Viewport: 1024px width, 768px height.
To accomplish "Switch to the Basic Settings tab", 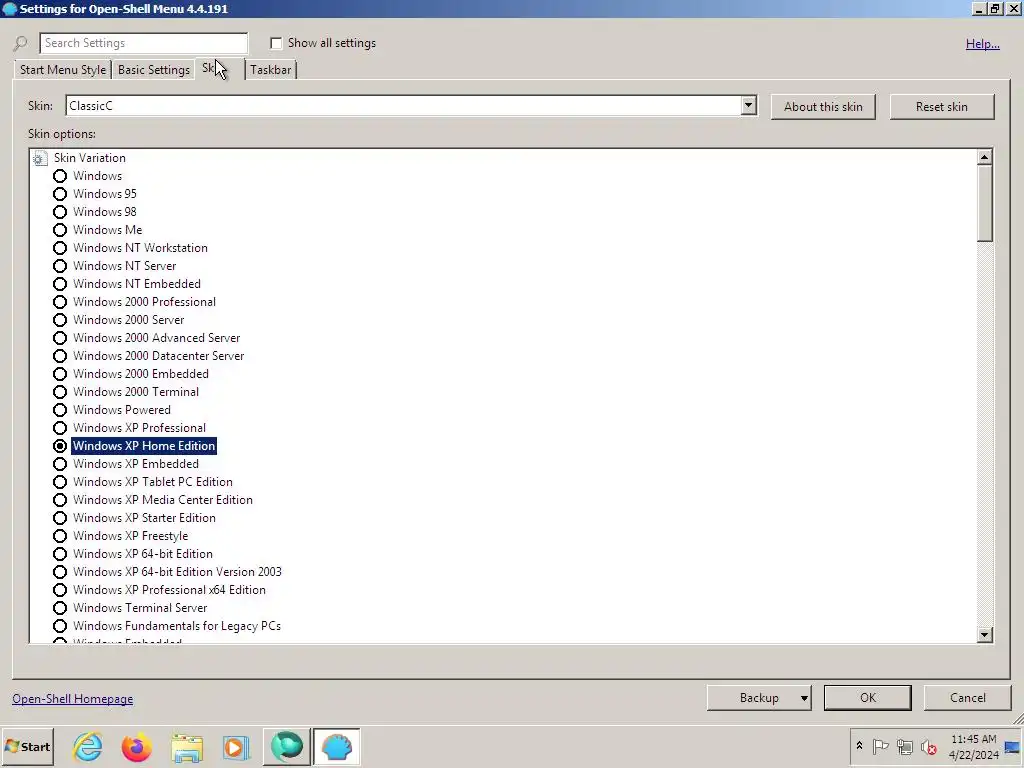I will [153, 70].
